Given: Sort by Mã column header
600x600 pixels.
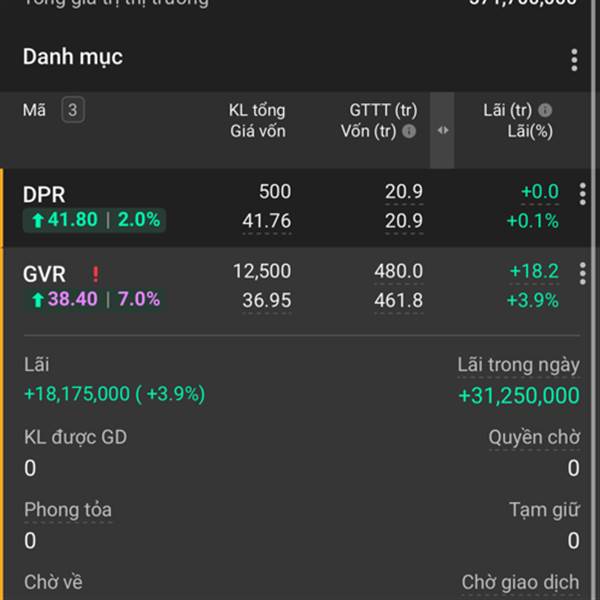Looking at the screenshot, I should [34, 110].
